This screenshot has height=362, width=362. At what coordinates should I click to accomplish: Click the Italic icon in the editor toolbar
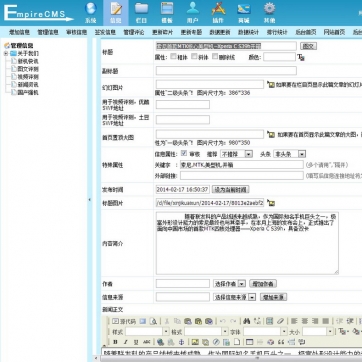click(x=125, y=342)
